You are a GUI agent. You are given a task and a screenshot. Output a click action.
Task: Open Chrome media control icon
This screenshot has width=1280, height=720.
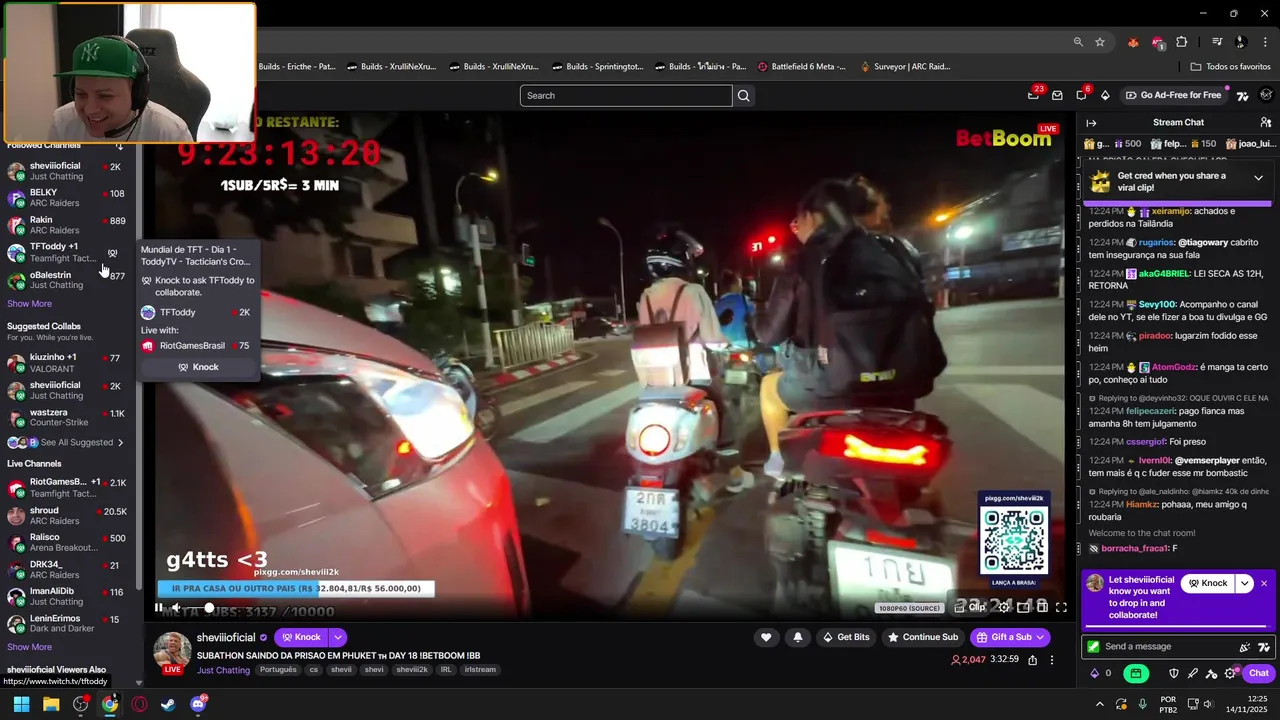[x=1217, y=42]
